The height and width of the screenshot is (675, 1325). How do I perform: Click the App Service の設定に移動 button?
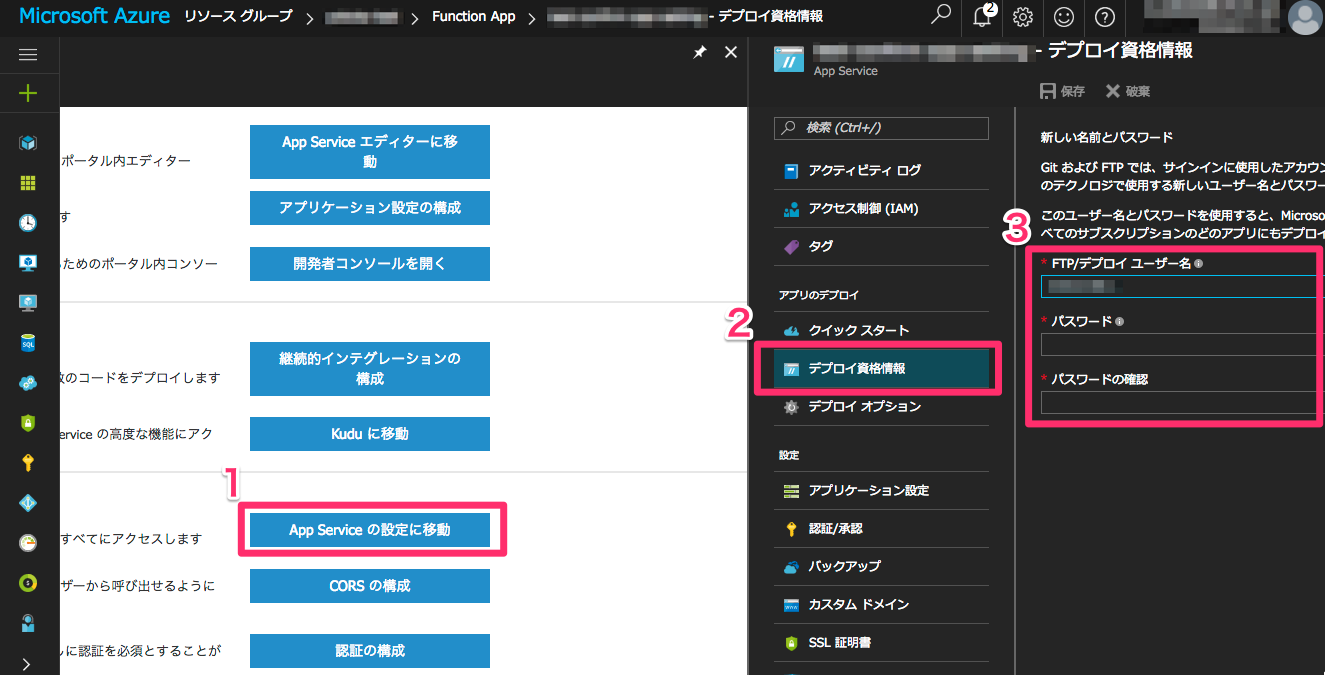tap(369, 530)
